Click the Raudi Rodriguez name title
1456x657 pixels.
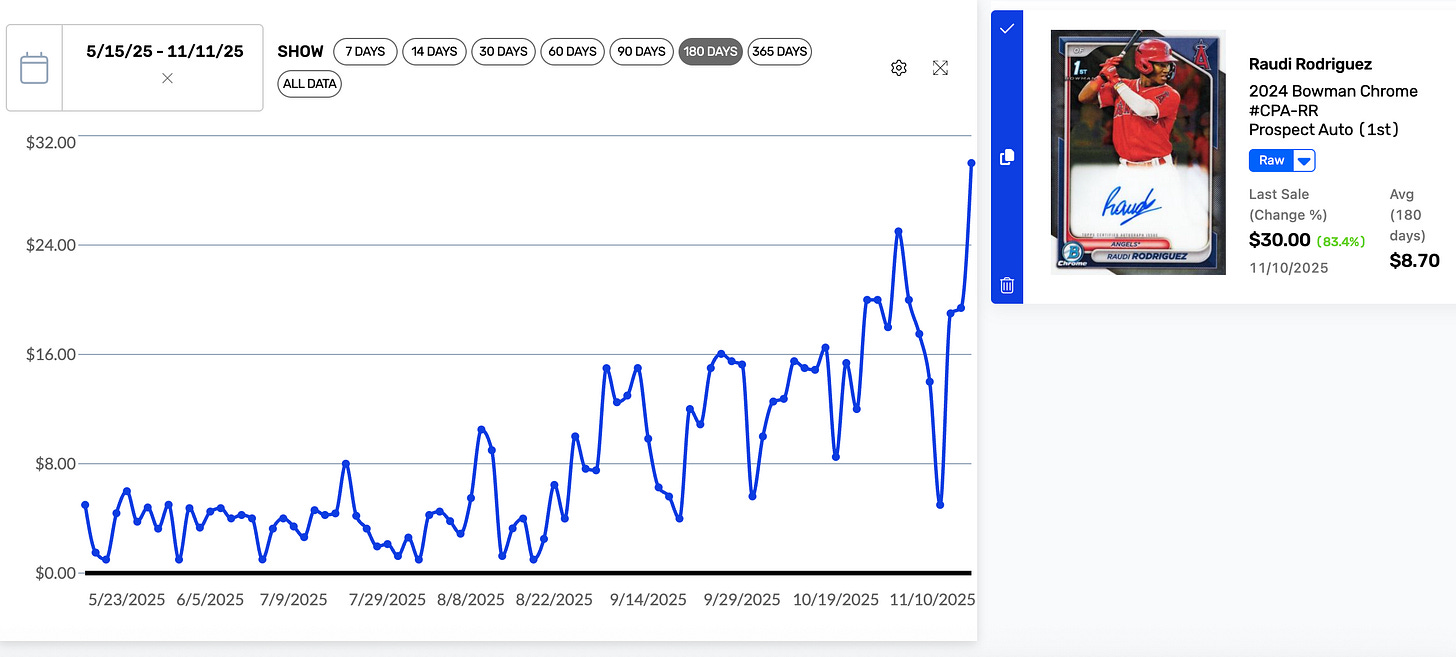[x=1310, y=64]
